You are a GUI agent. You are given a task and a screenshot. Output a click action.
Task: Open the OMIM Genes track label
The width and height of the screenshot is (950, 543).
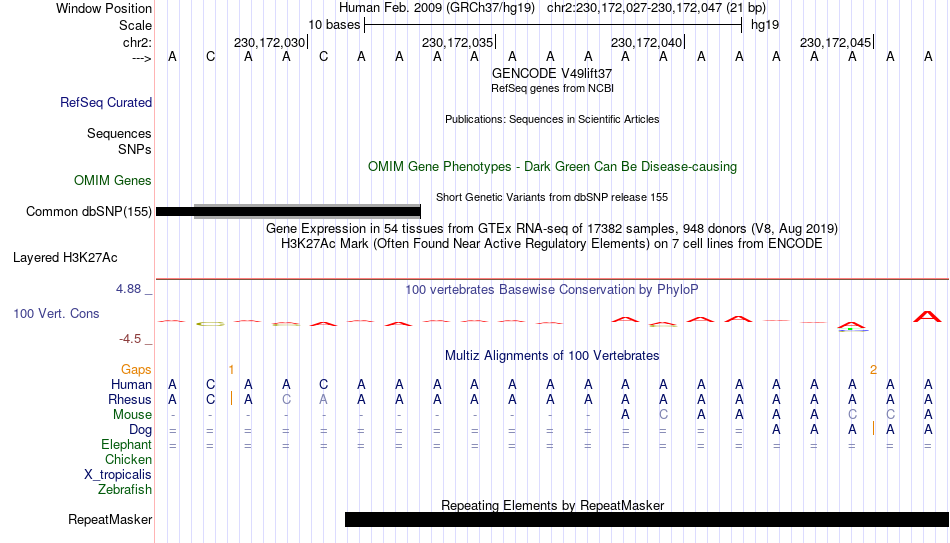click(112, 181)
